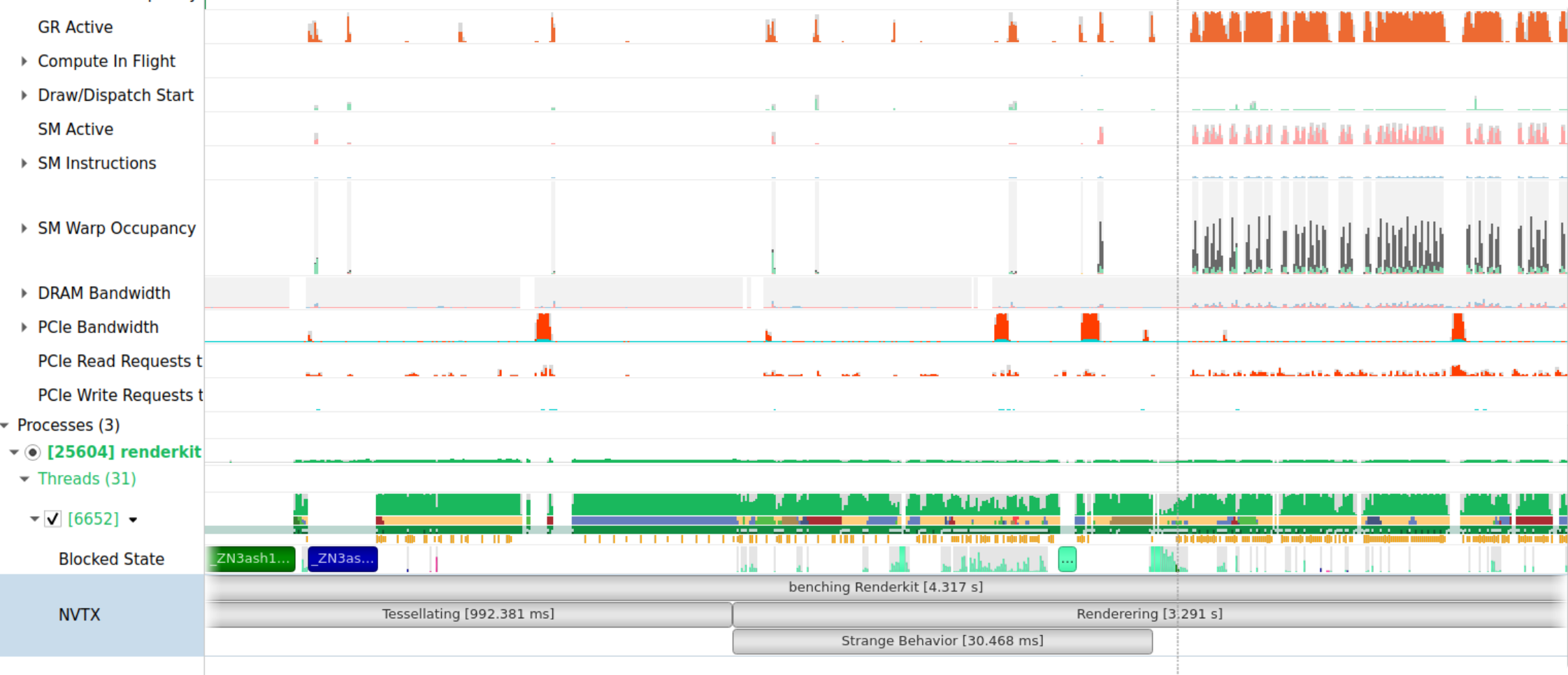Screen dimensions: 1568x675
Task: Click the small green ellipsis block
Action: pos(1067,560)
